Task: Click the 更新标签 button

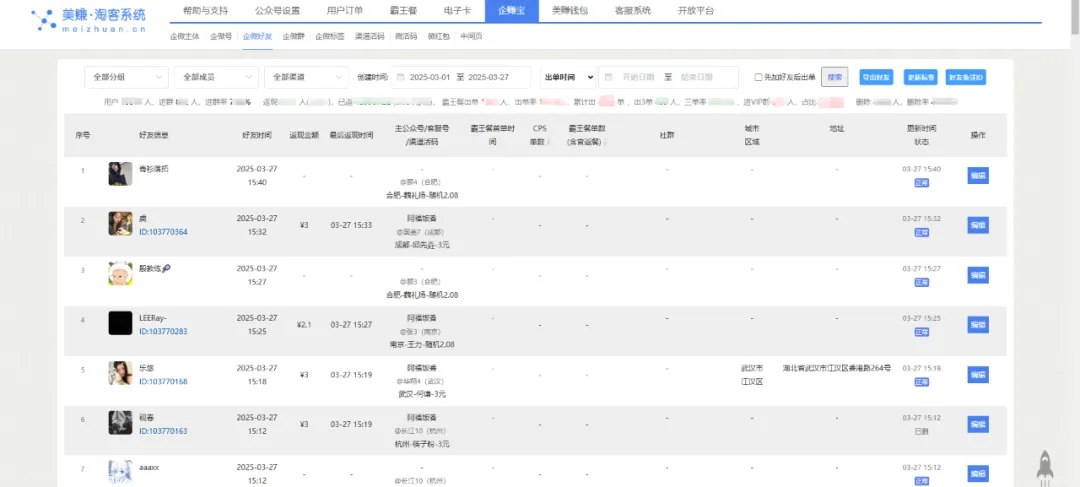Action: tap(920, 77)
